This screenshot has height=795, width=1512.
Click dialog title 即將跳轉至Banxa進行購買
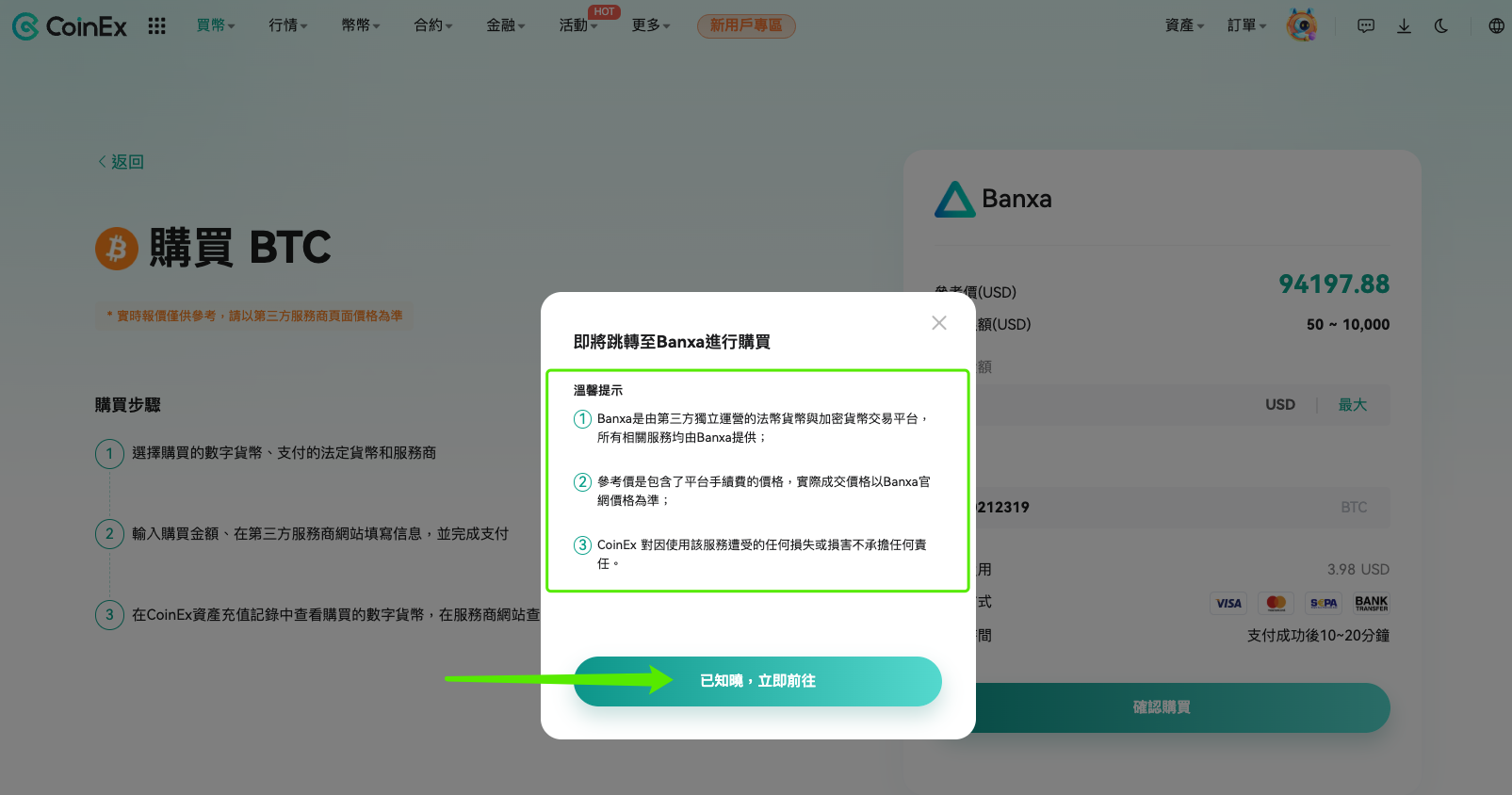click(x=672, y=342)
